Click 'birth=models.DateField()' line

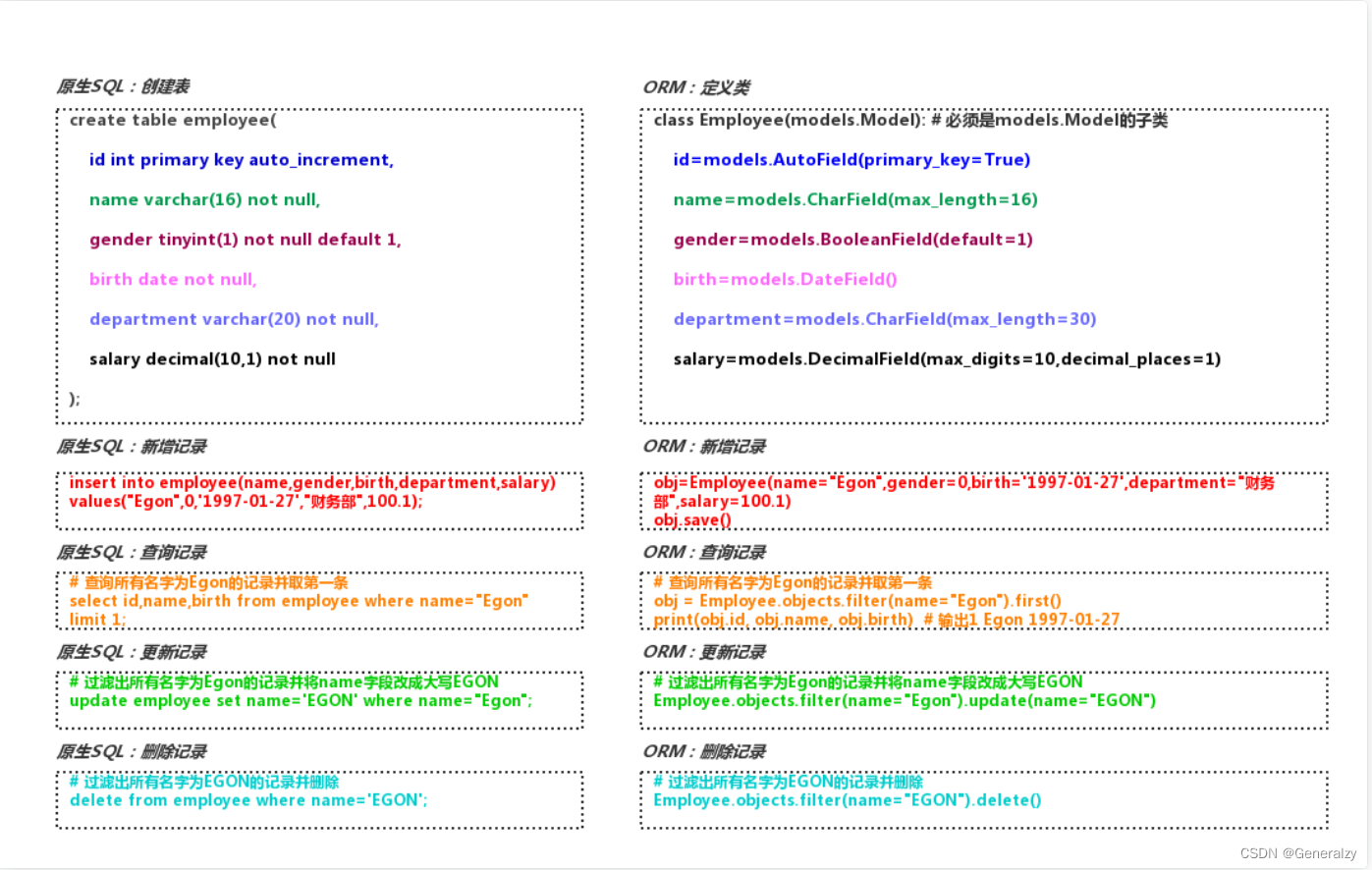pos(785,279)
